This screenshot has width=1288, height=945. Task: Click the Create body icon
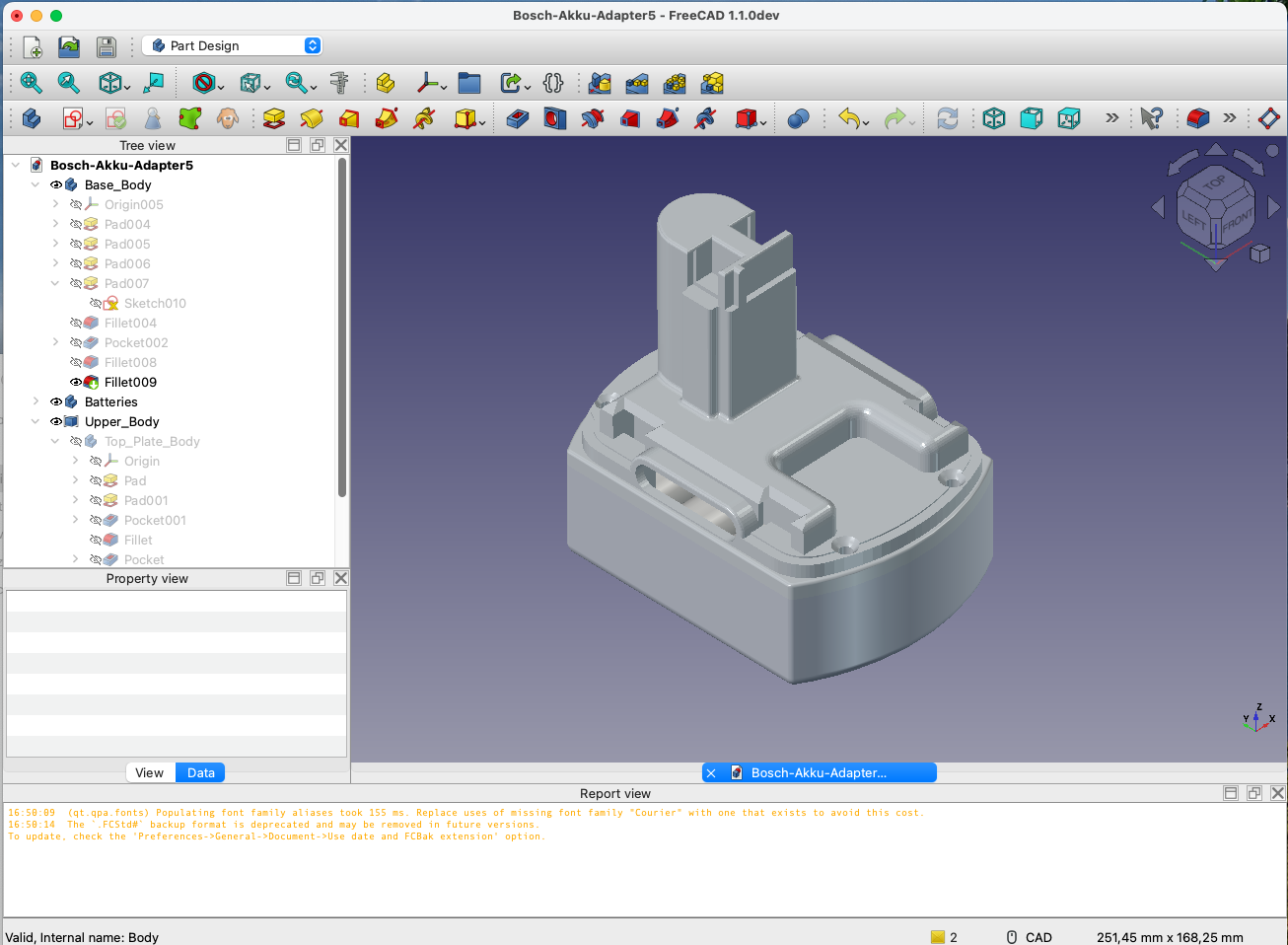point(32,118)
